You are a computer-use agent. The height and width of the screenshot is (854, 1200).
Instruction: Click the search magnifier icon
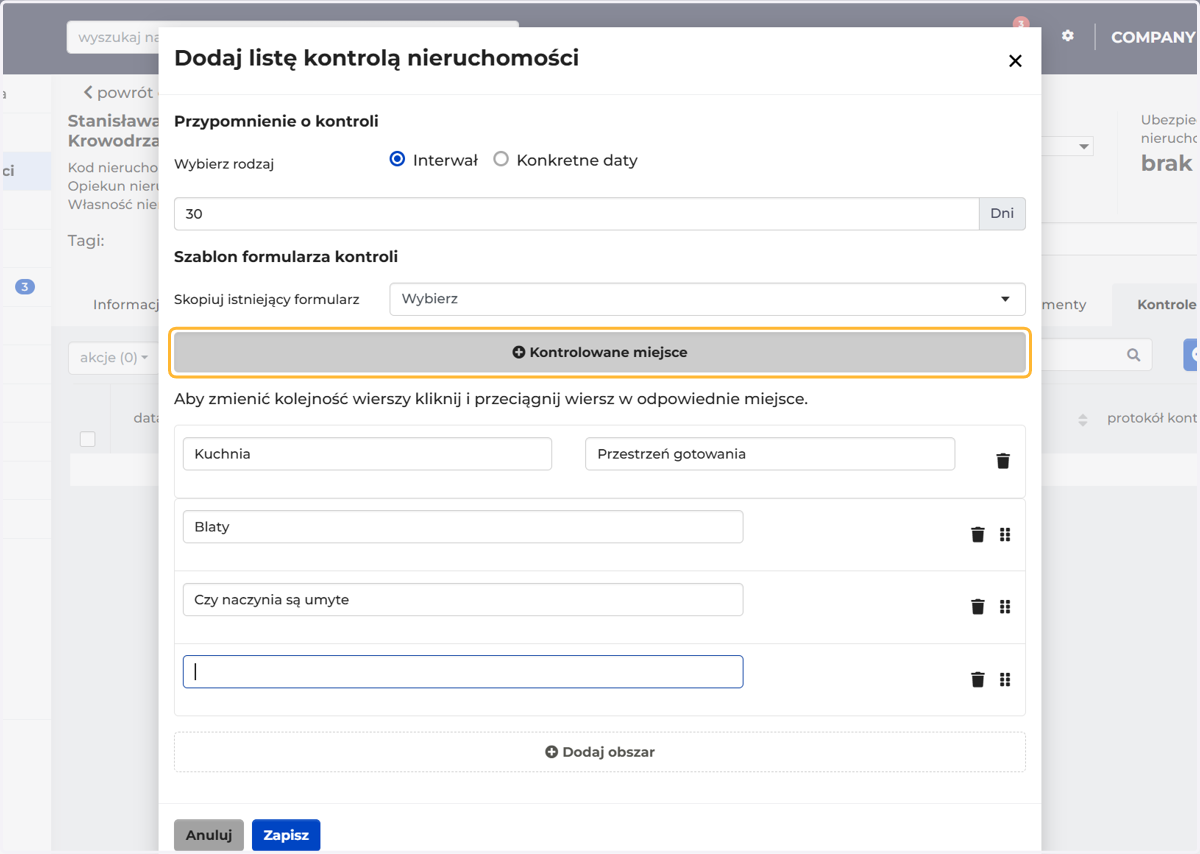point(1133,355)
